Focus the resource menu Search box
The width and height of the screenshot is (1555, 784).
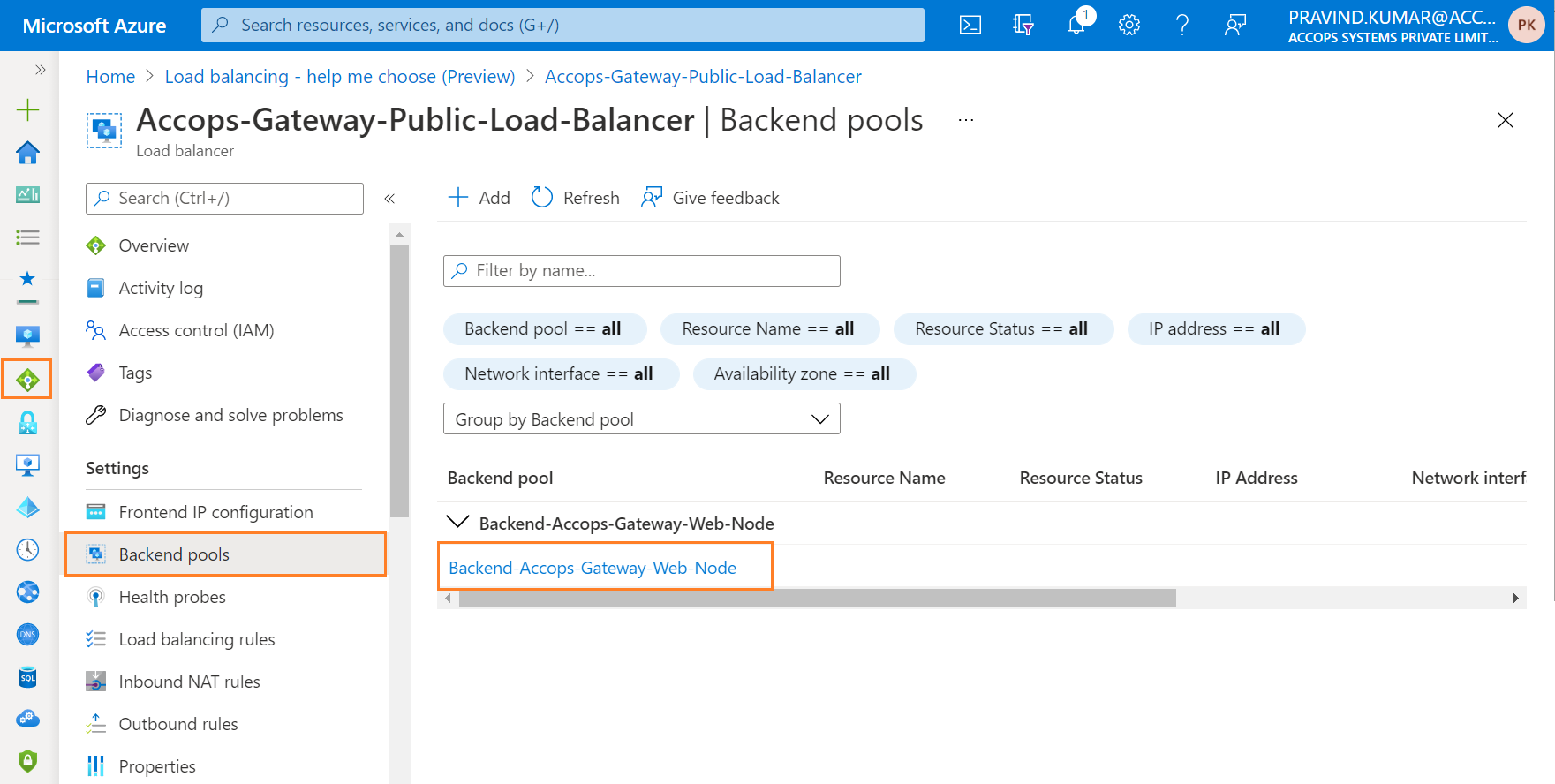224,199
